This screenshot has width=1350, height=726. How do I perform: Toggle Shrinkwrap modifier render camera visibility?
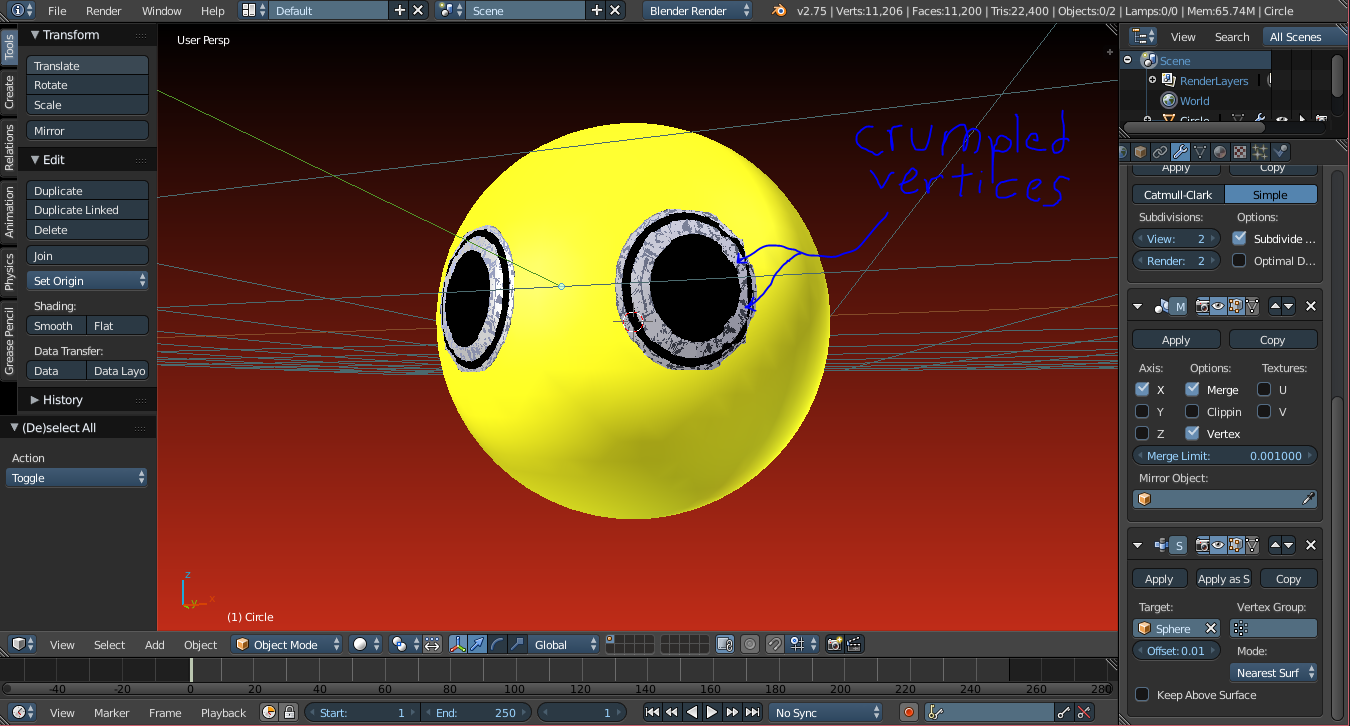pos(1202,545)
